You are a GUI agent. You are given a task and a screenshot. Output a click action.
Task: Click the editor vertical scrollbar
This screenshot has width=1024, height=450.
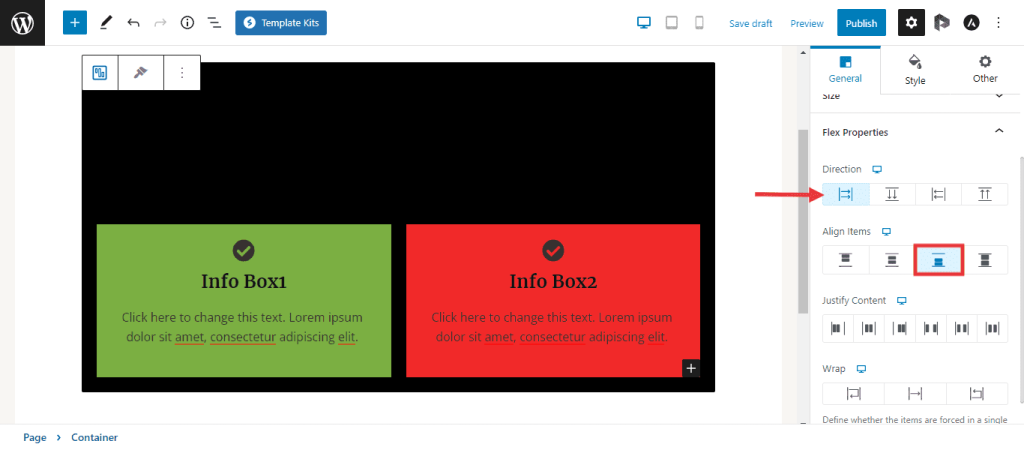point(802,220)
